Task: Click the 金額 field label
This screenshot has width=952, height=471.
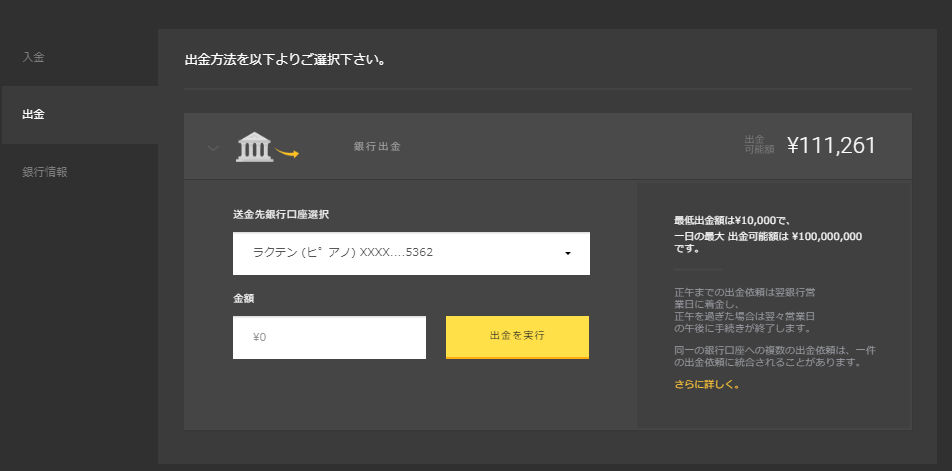Action: 243,299
